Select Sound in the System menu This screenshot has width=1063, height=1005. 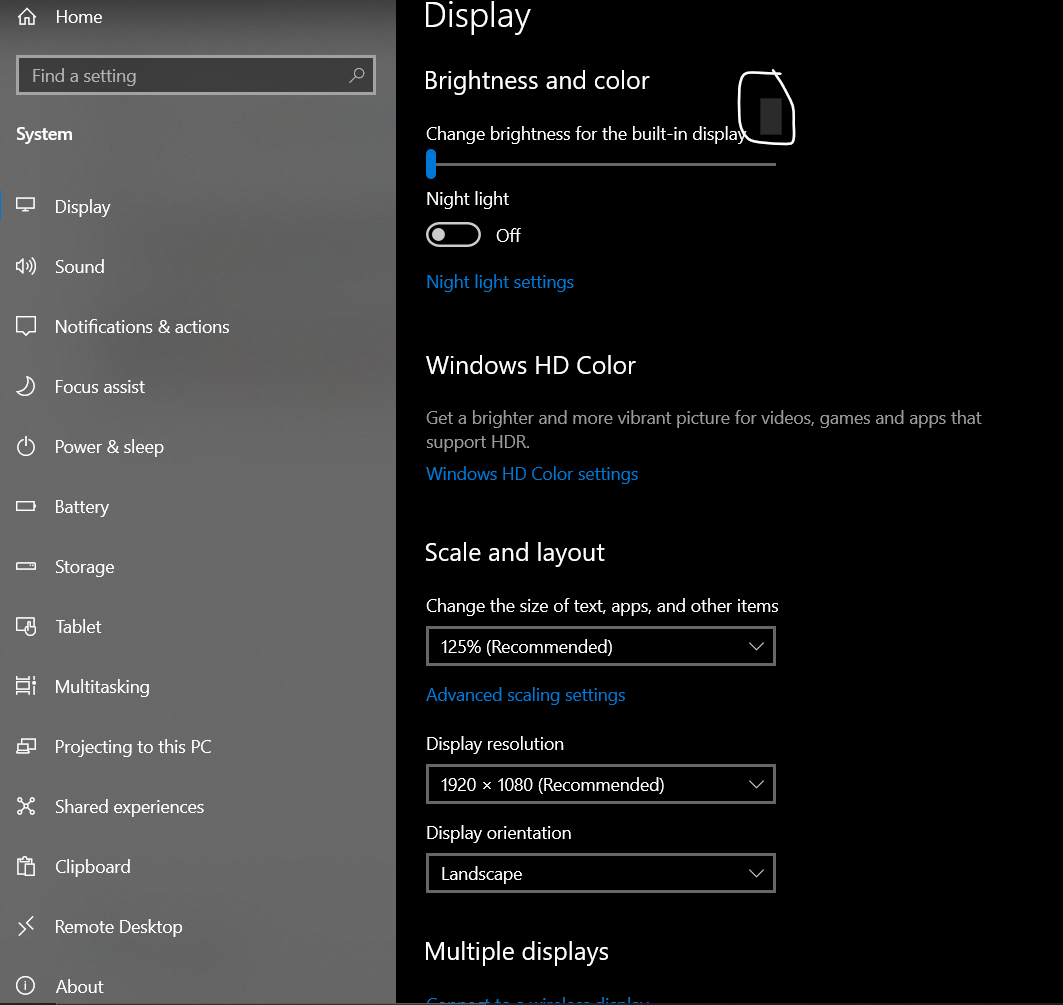(x=79, y=267)
